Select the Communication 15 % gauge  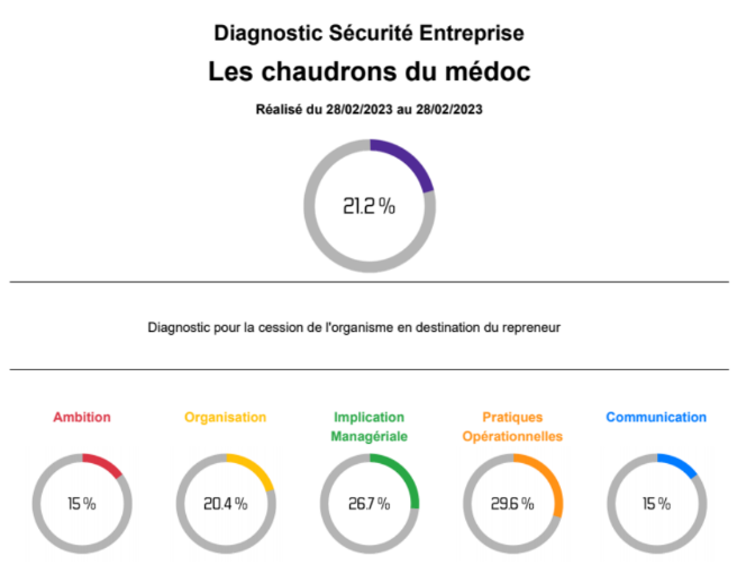(x=657, y=503)
